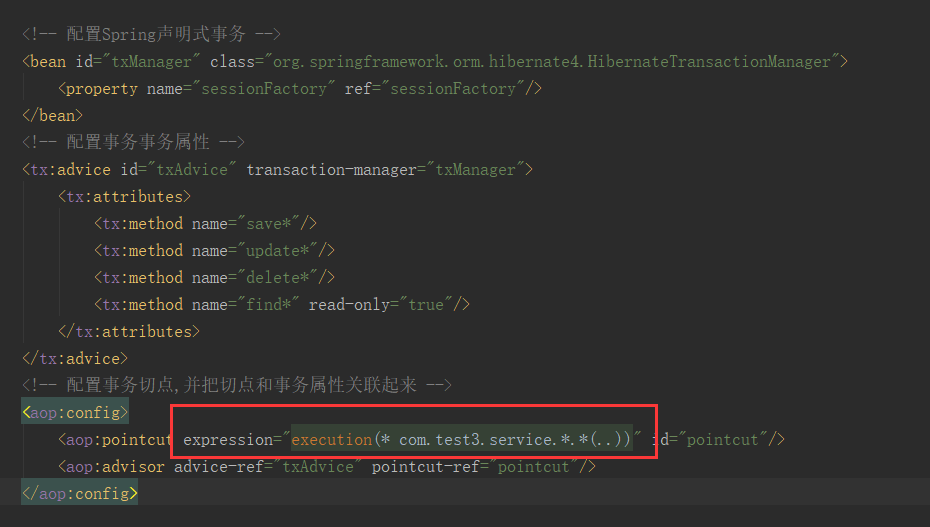Click the txAdvice id value
Screen dimensions: 930x527
[x=192, y=170]
